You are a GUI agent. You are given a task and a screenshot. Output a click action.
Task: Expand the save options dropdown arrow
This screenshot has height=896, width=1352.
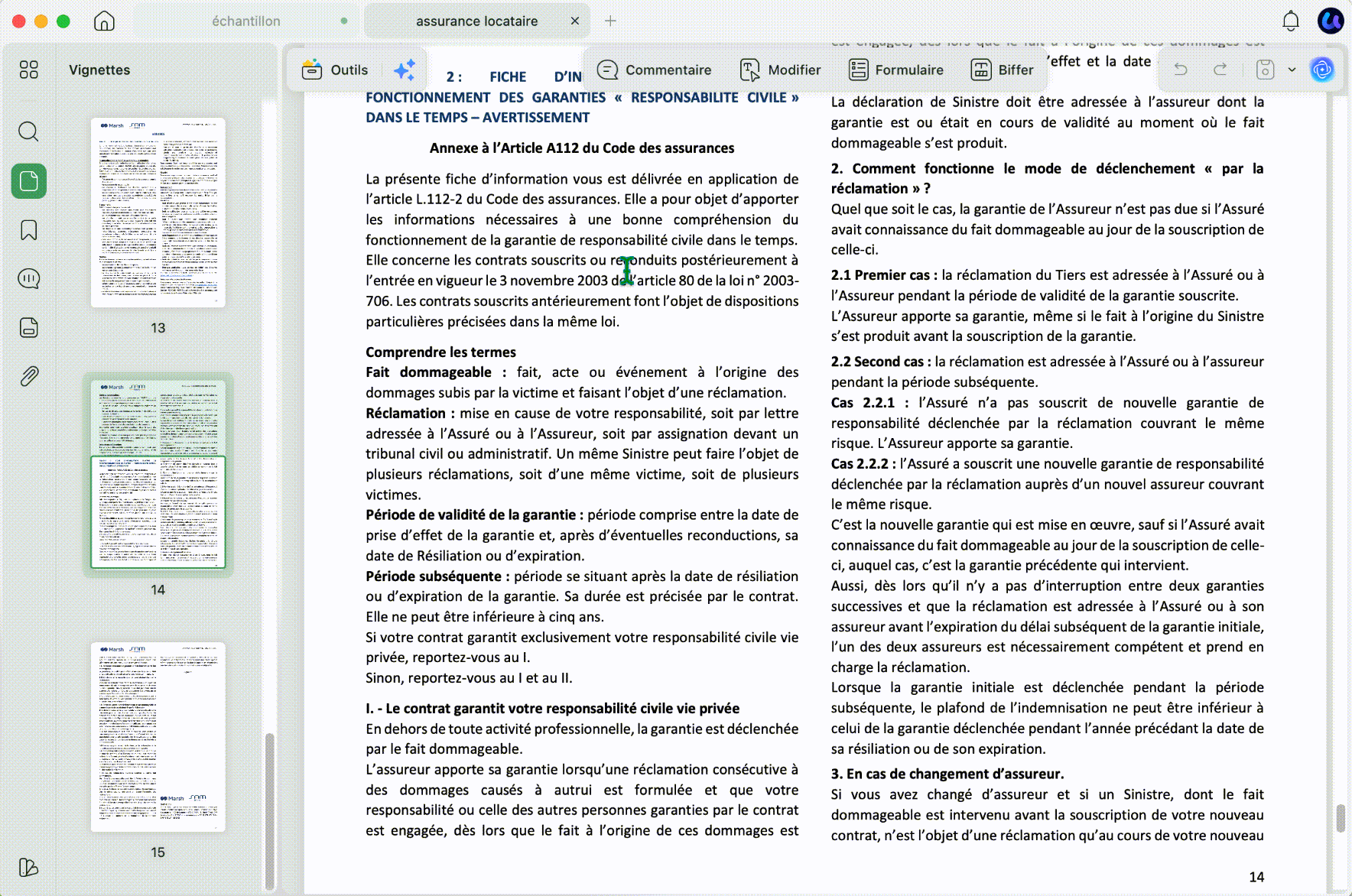click(1292, 70)
